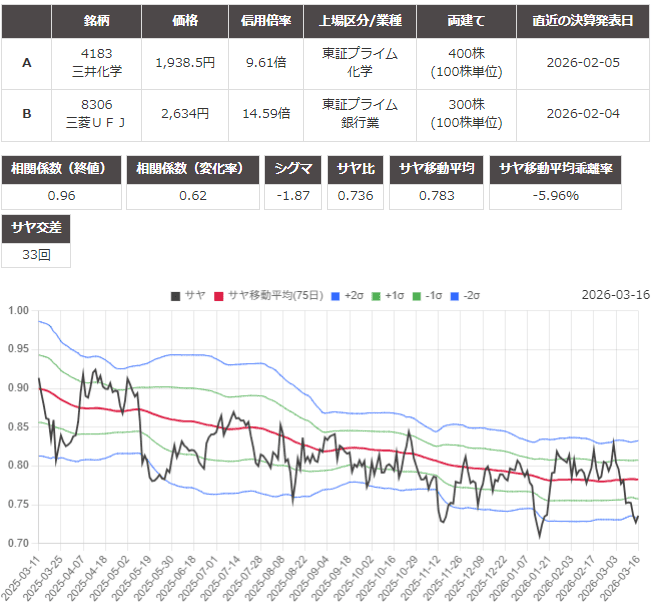653x606 pixels.
Task: Select stock 8306 三菱UFJ in row B
Action: tap(96, 113)
